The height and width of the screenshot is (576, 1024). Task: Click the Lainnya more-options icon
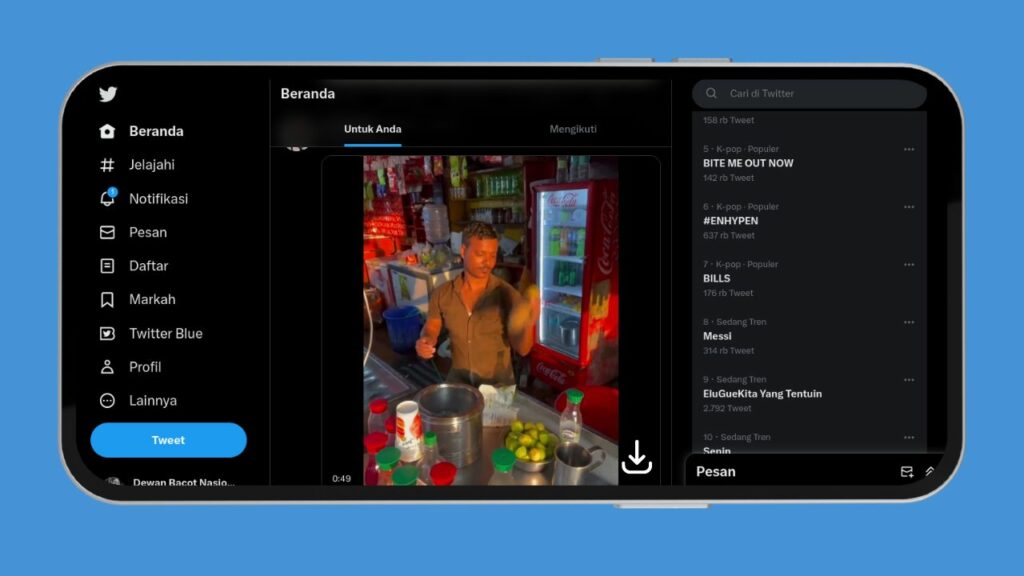tap(108, 400)
